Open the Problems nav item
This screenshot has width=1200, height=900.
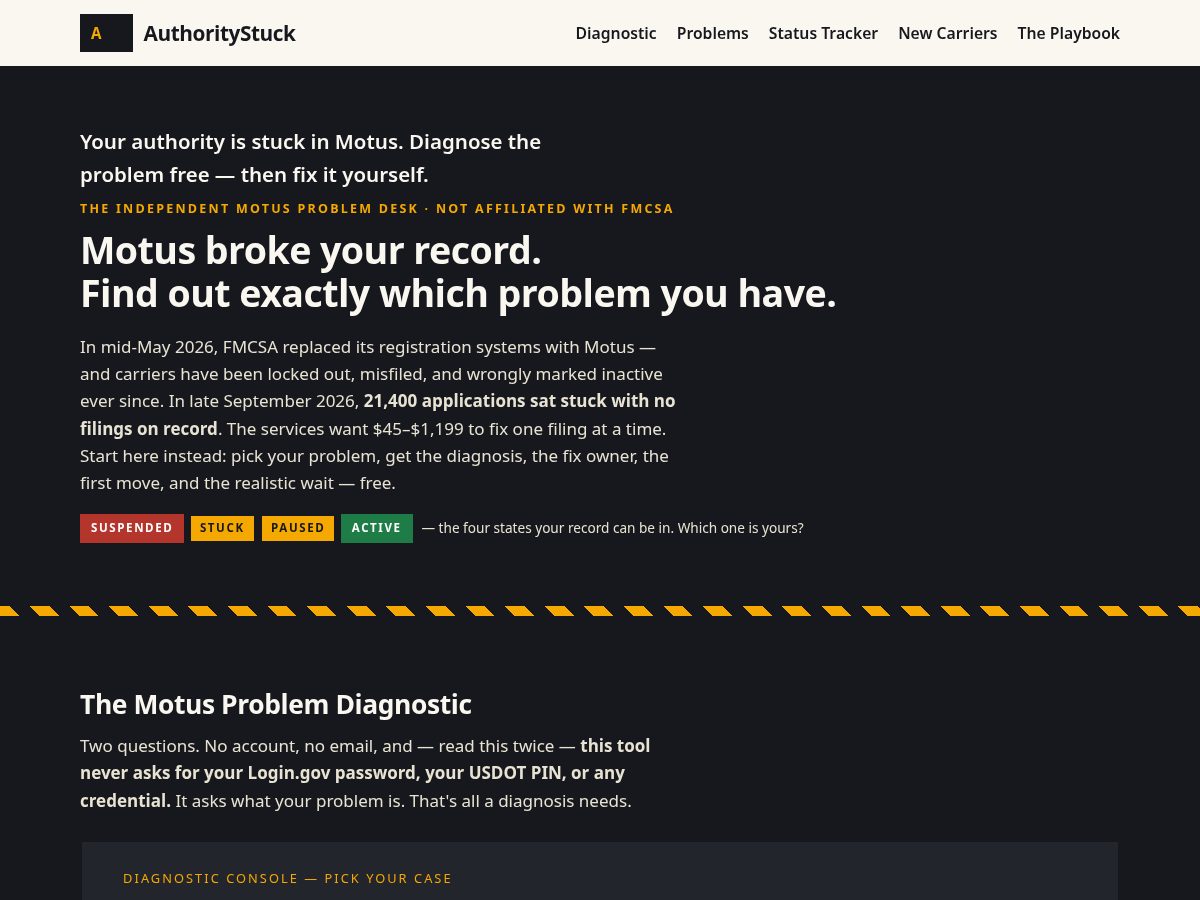(x=712, y=33)
